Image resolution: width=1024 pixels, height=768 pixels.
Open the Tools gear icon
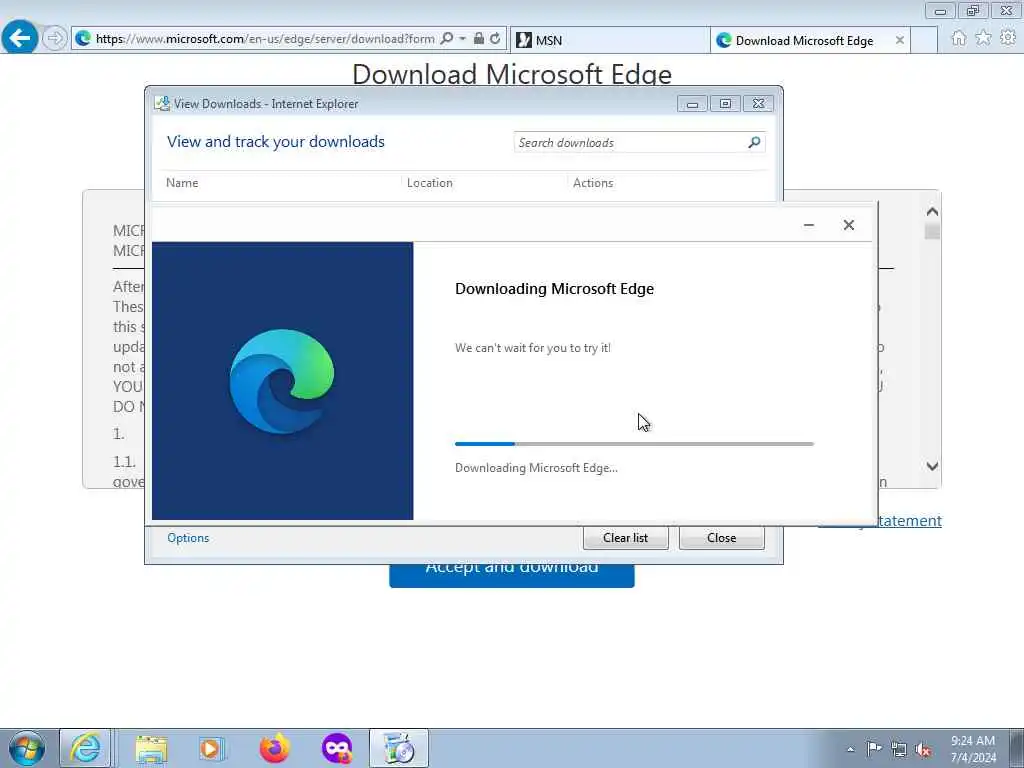click(1008, 38)
